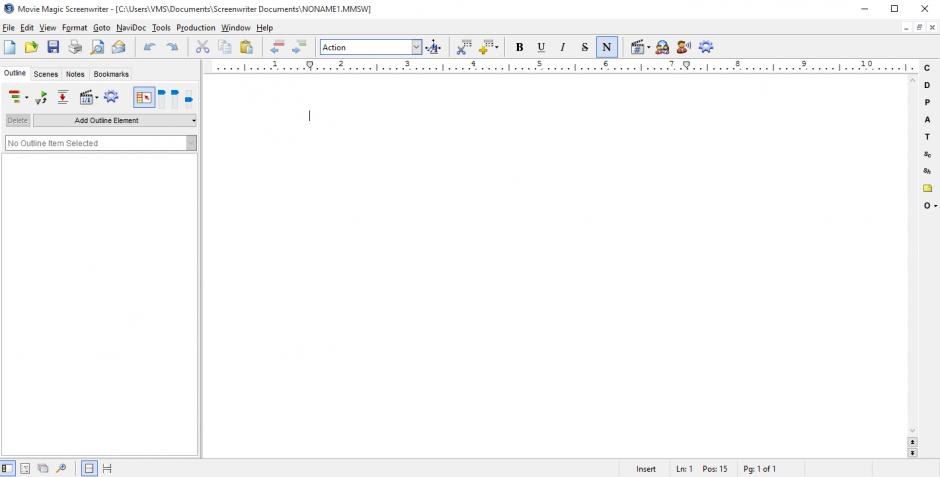
Task: Go to previous element with red-line left arrow
Action: click(277, 47)
